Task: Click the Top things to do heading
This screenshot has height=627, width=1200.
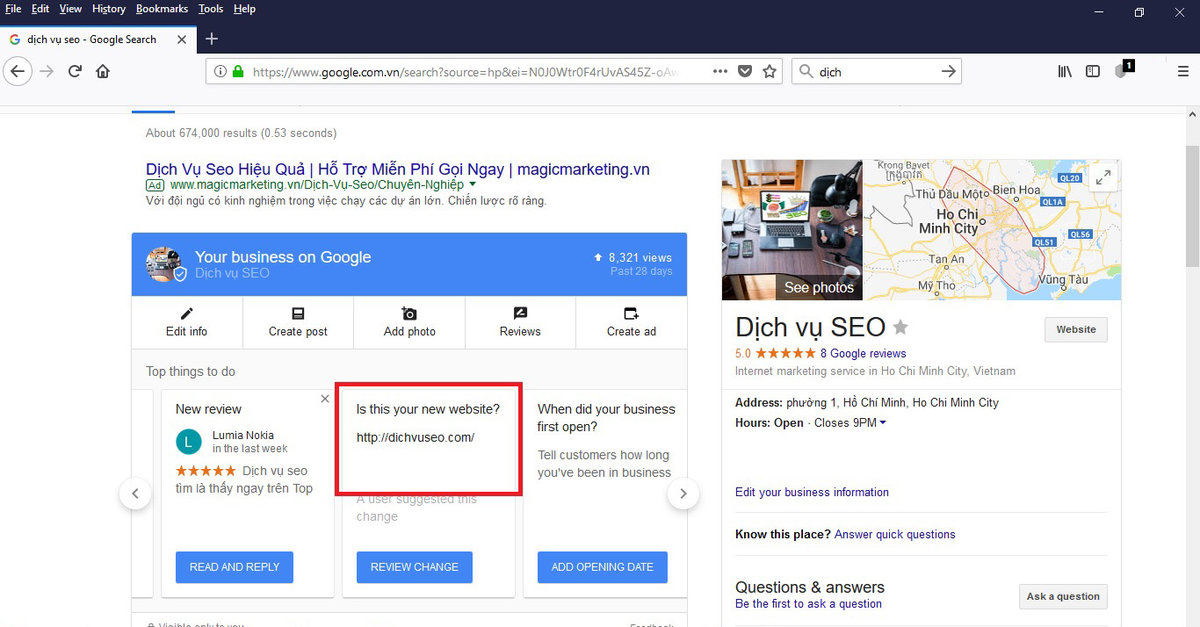Action: point(191,371)
